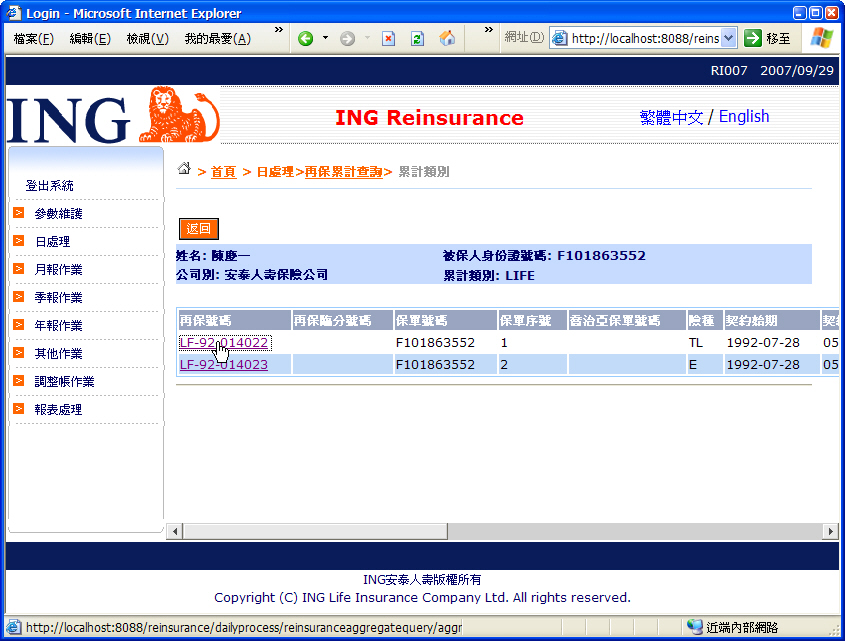
Task: Click the Refresh page icon
Action: (417, 39)
